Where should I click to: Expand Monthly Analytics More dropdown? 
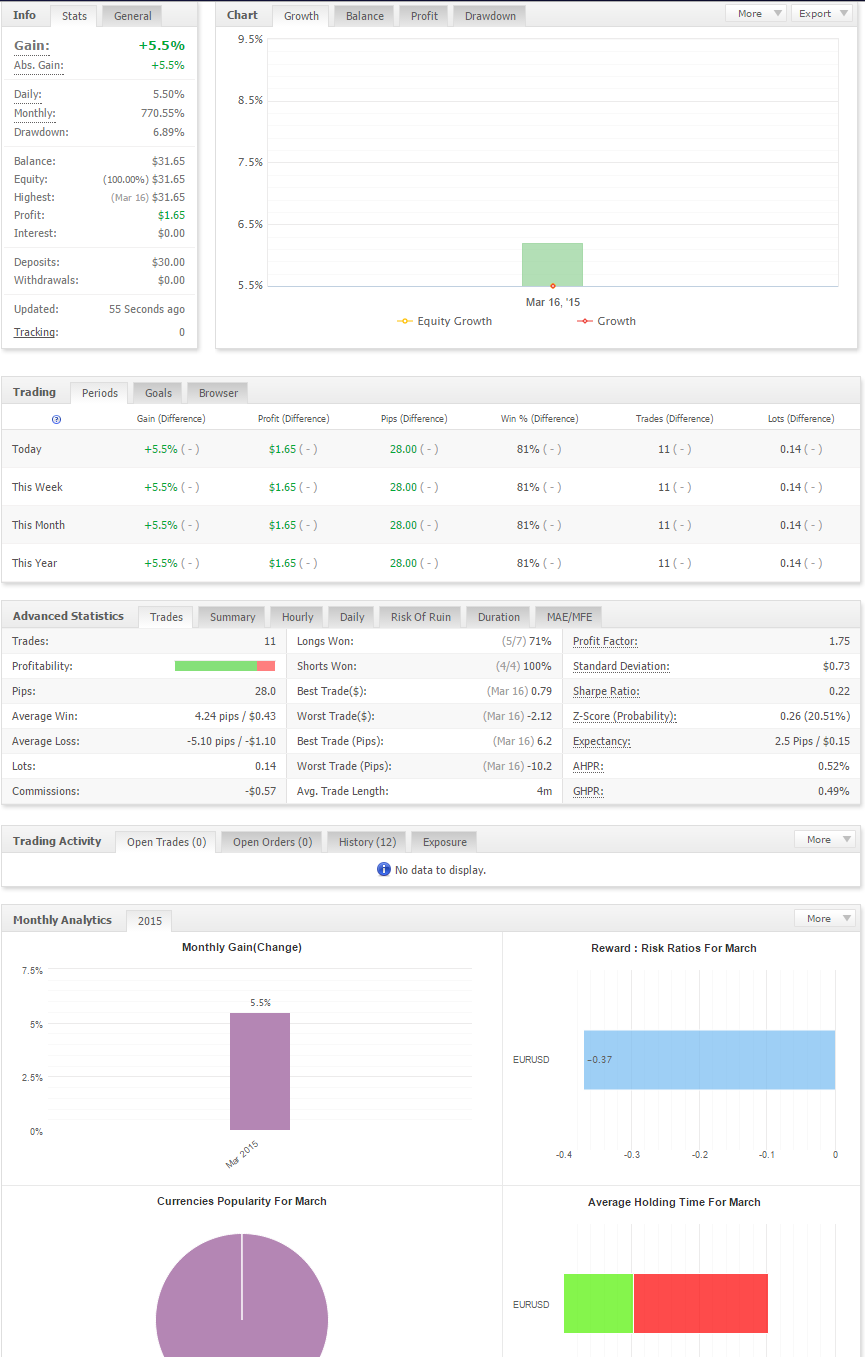(x=825, y=919)
